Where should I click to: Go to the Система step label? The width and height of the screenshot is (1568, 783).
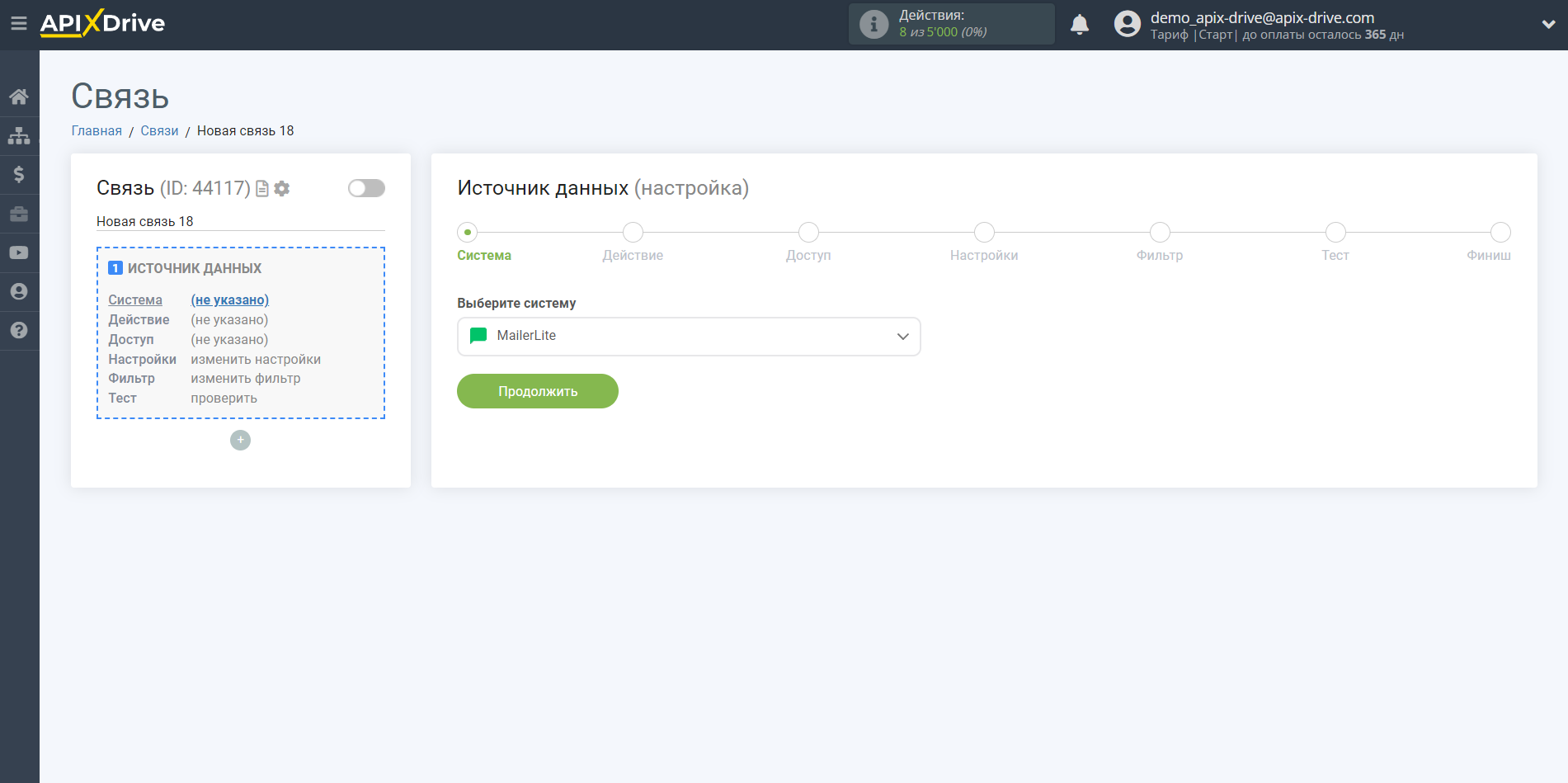tap(484, 256)
